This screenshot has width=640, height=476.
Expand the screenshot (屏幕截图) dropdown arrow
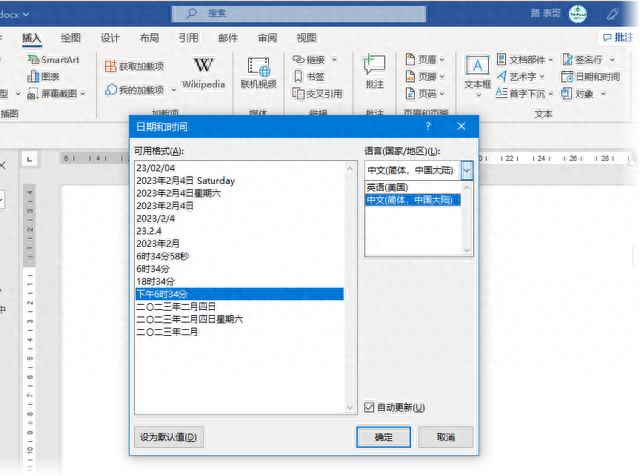83,93
